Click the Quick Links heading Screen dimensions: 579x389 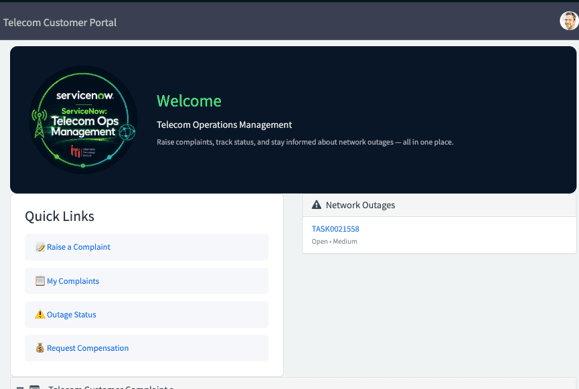(59, 216)
